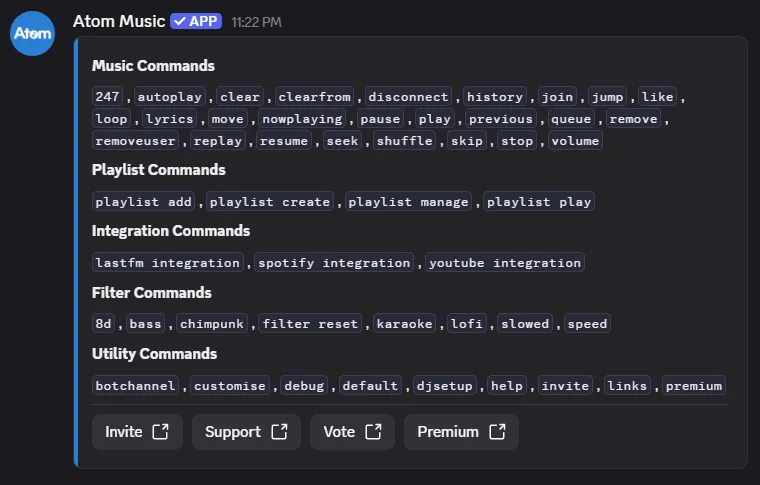Click the 'volume' command tag
760x485 pixels.
(575, 141)
